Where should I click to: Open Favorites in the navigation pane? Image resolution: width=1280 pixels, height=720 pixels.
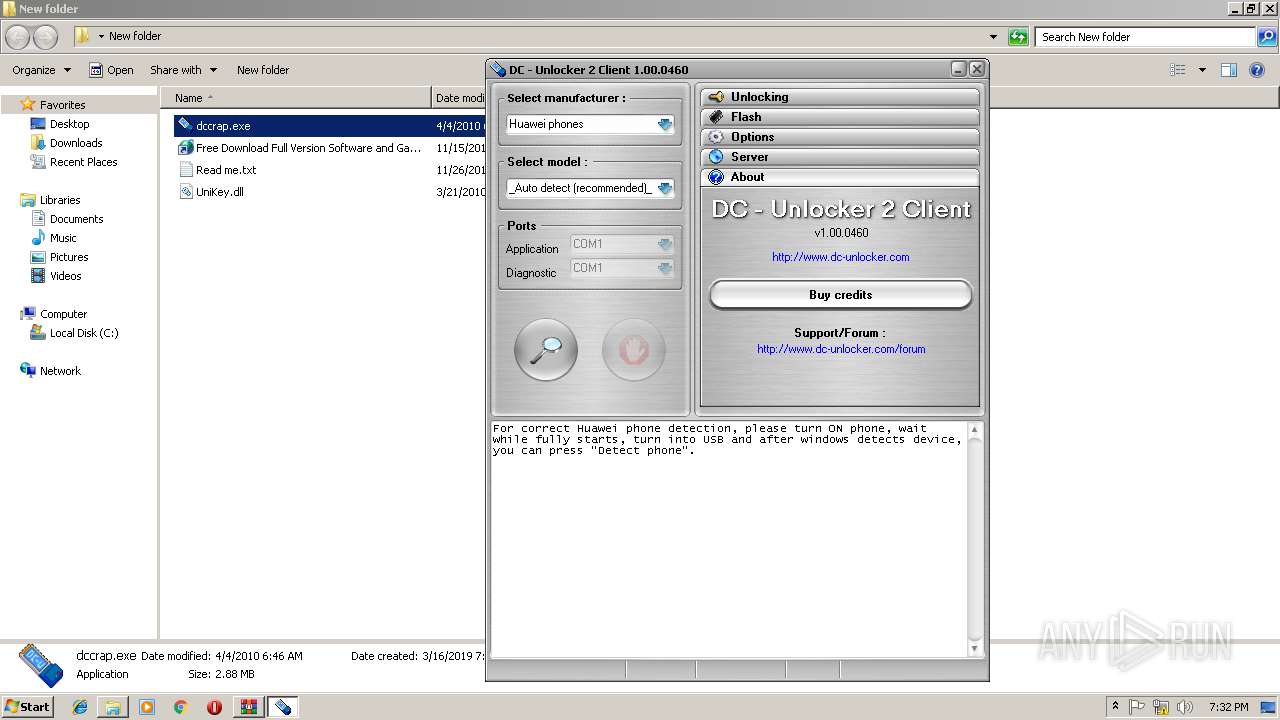(62, 105)
